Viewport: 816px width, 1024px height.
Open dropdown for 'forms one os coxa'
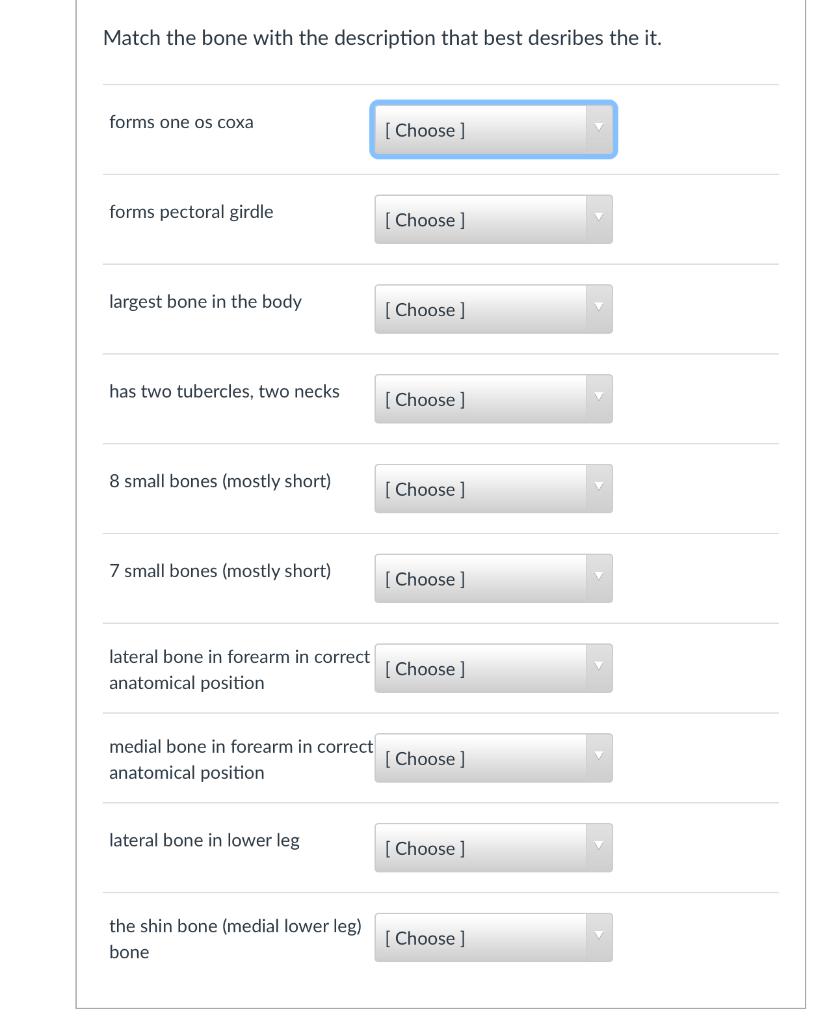pyautogui.click(x=493, y=130)
